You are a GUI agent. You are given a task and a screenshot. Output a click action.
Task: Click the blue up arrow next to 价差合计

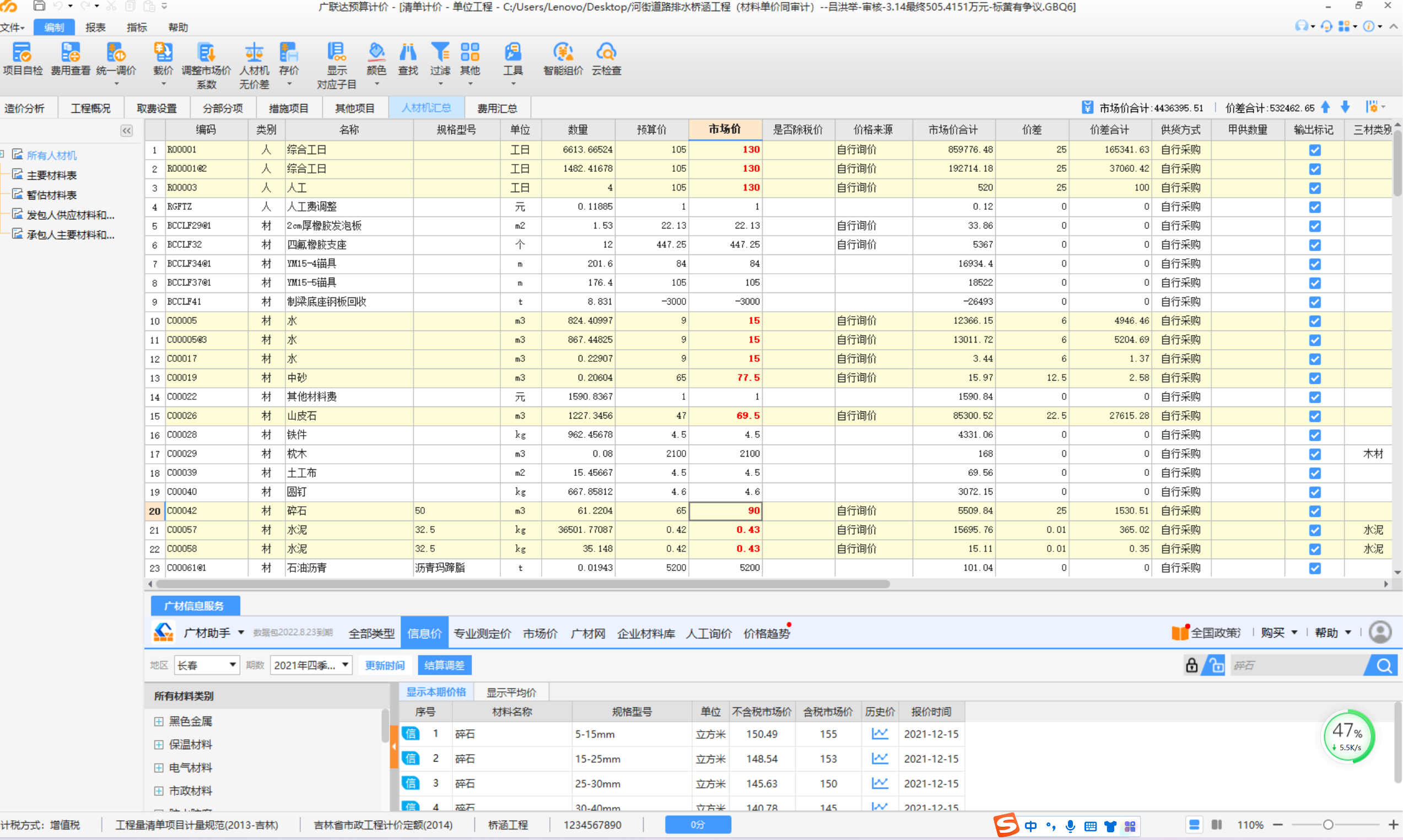[x=1325, y=107]
